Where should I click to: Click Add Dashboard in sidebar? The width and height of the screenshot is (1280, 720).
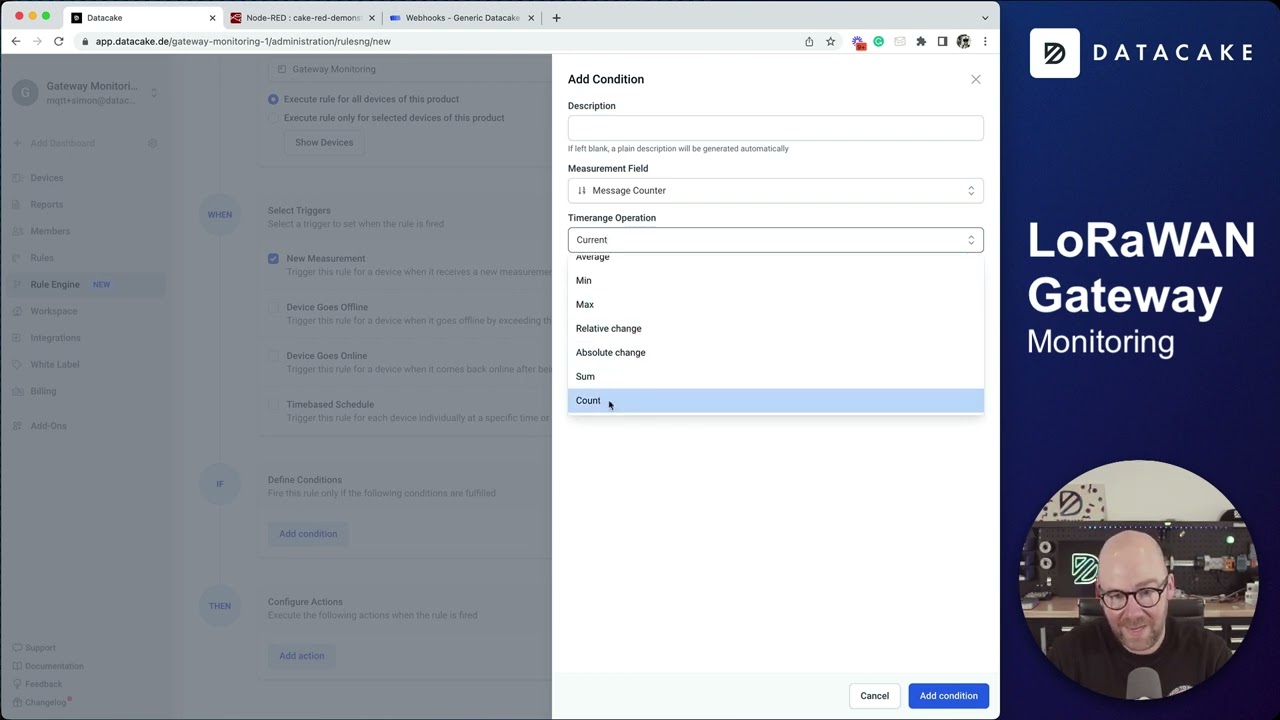(62, 143)
